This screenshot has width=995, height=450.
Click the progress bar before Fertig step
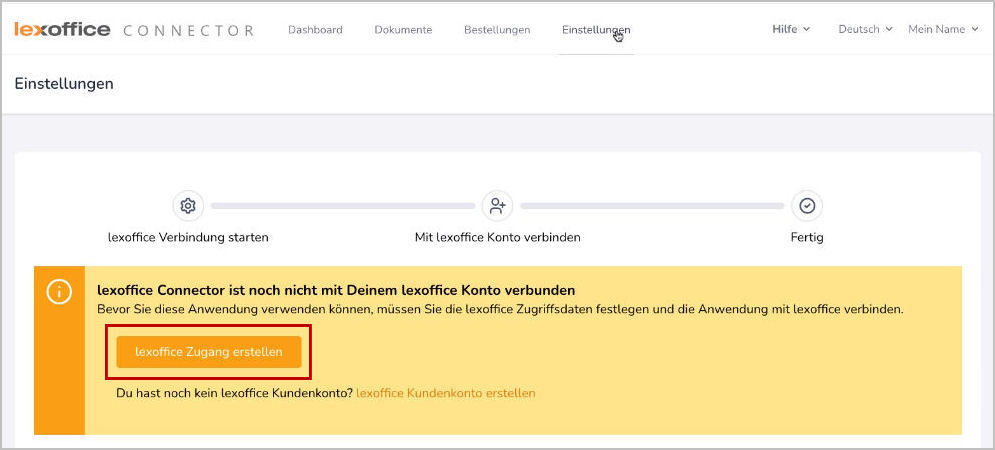[x=652, y=206]
